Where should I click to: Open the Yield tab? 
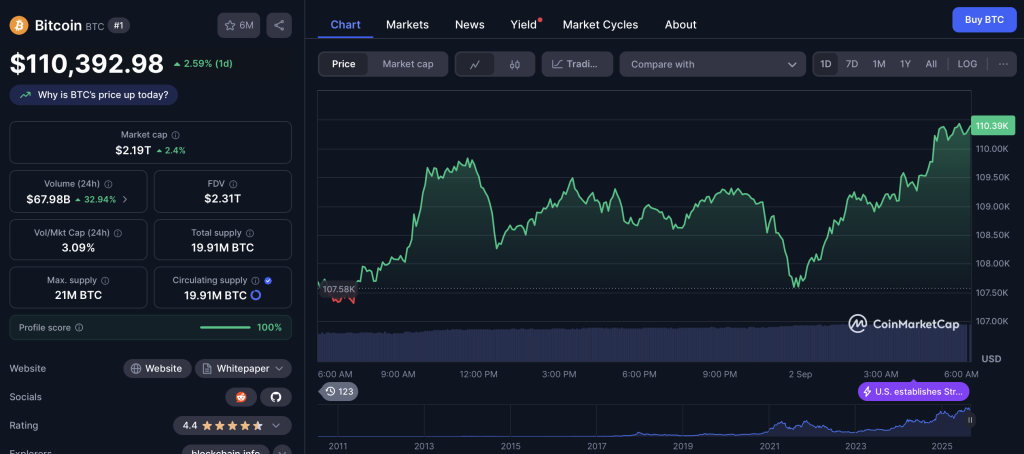[x=524, y=25]
